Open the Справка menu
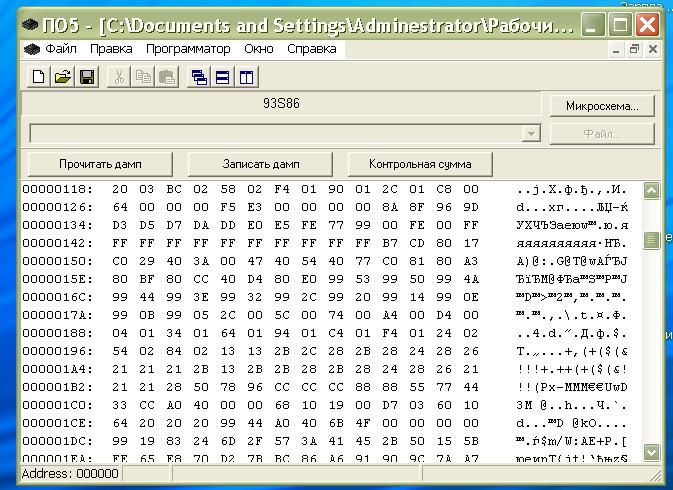The width and height of the screenshot is (673, 490). (x=312, y=49)
